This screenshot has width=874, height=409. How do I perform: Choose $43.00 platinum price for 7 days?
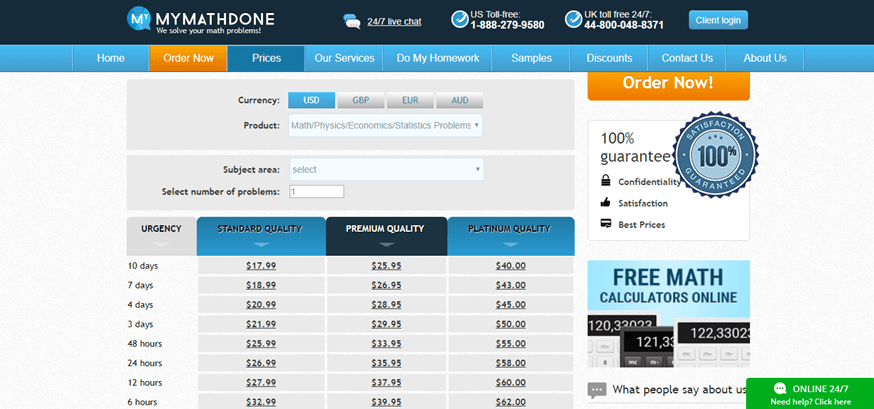coord(511,285)
